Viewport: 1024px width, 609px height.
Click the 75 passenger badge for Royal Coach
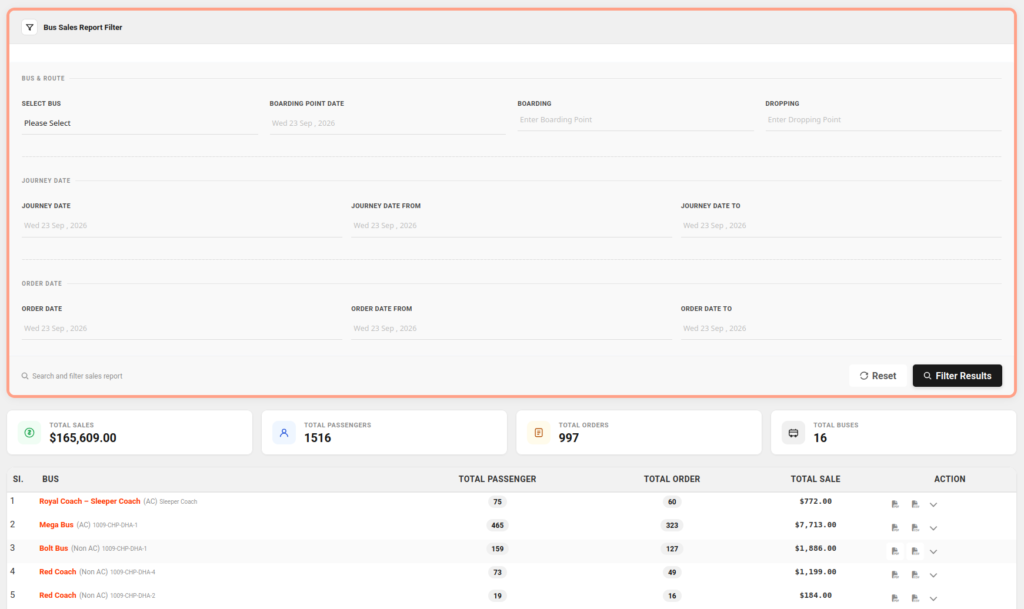pyautogui.click(x=497, y=502)
